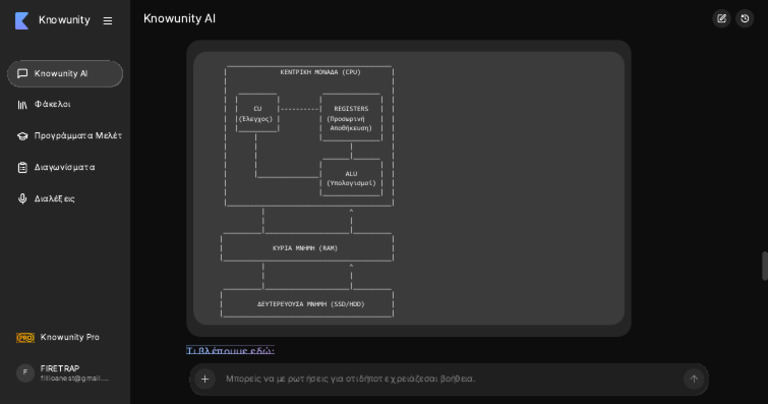Click the 'Τι βλέπουμε εδώ' highlighted text
768x404 pixels.
tap(230, 350)
